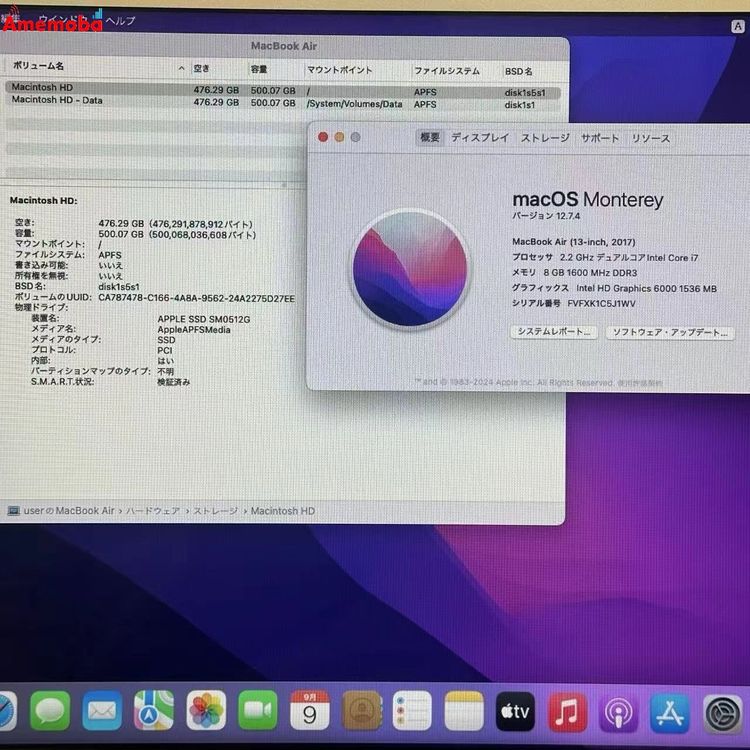The height and width of the screenshot is (750, 750).
Task: Click the S.M.A.R.T. status value 検証済み
Action: pyautogui.click(x=174, y=382)
